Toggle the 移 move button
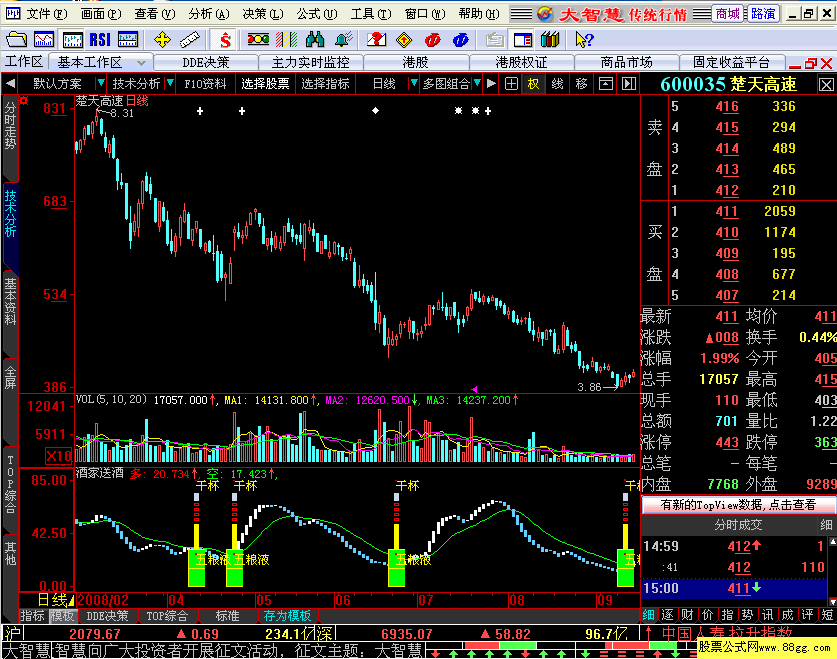Viewport: 837px width, 659px height. click(581, 84)
